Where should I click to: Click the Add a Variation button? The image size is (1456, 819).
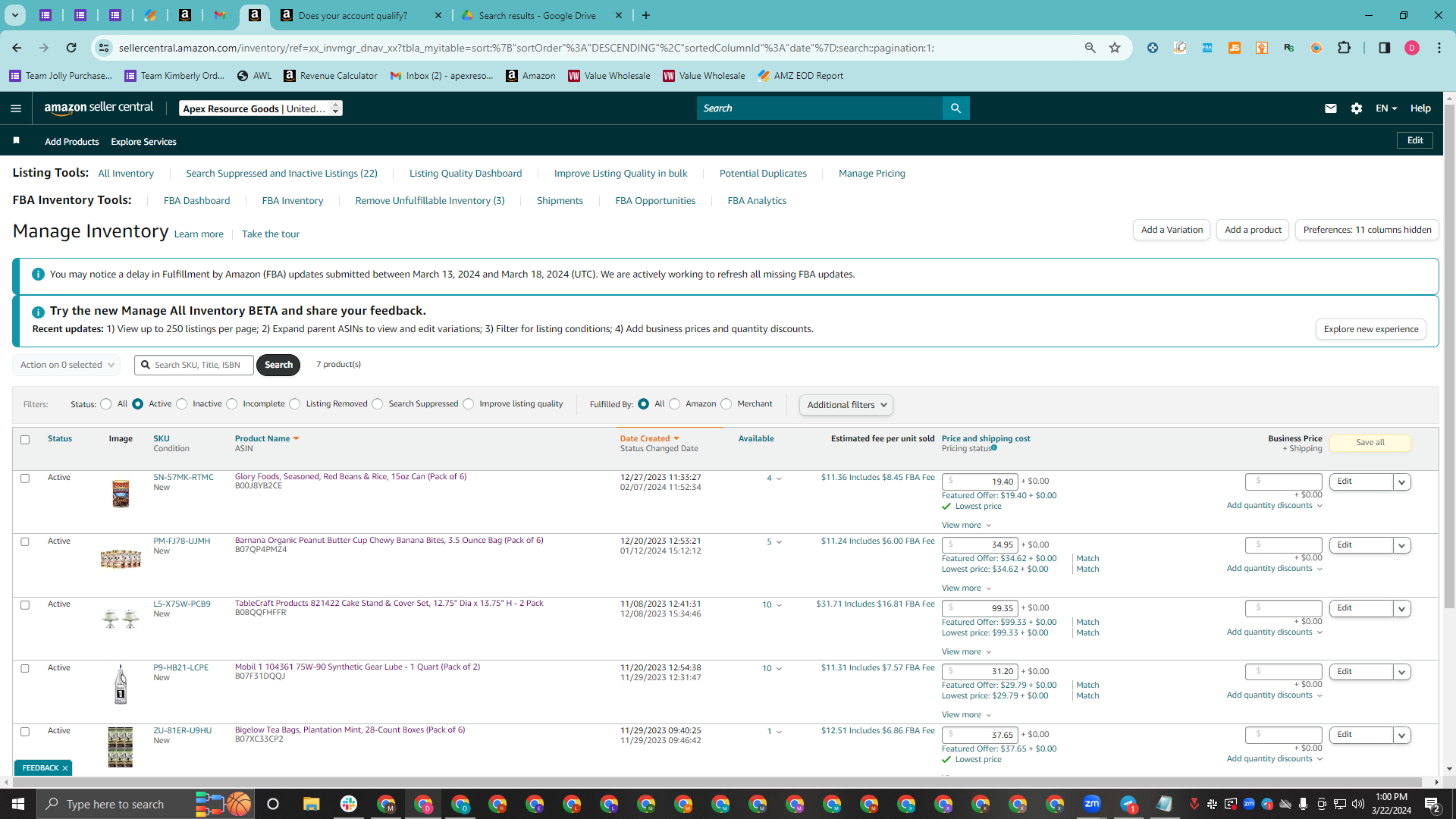(1172, 230)
